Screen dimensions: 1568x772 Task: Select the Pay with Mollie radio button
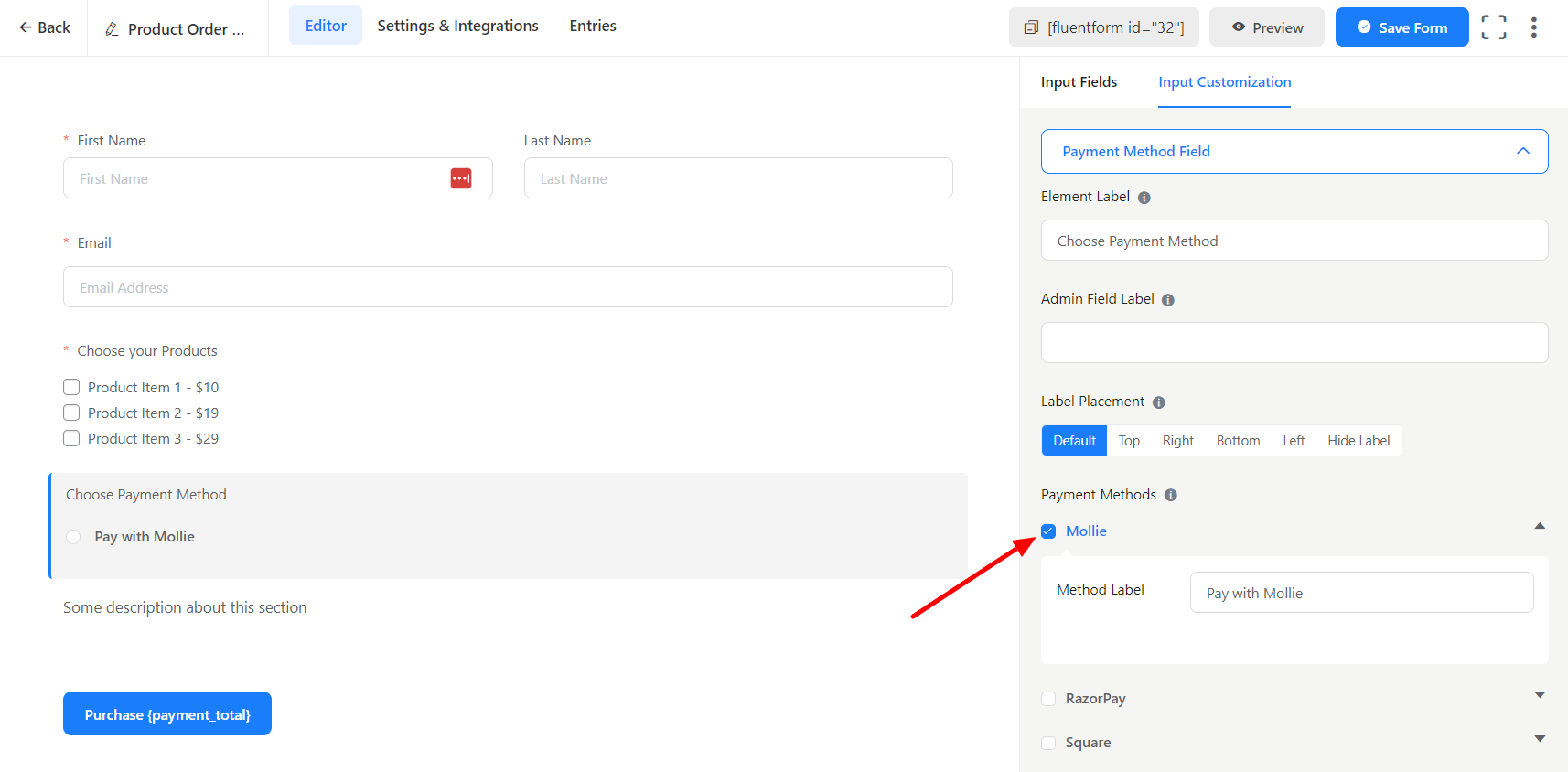tap(74, 537)
